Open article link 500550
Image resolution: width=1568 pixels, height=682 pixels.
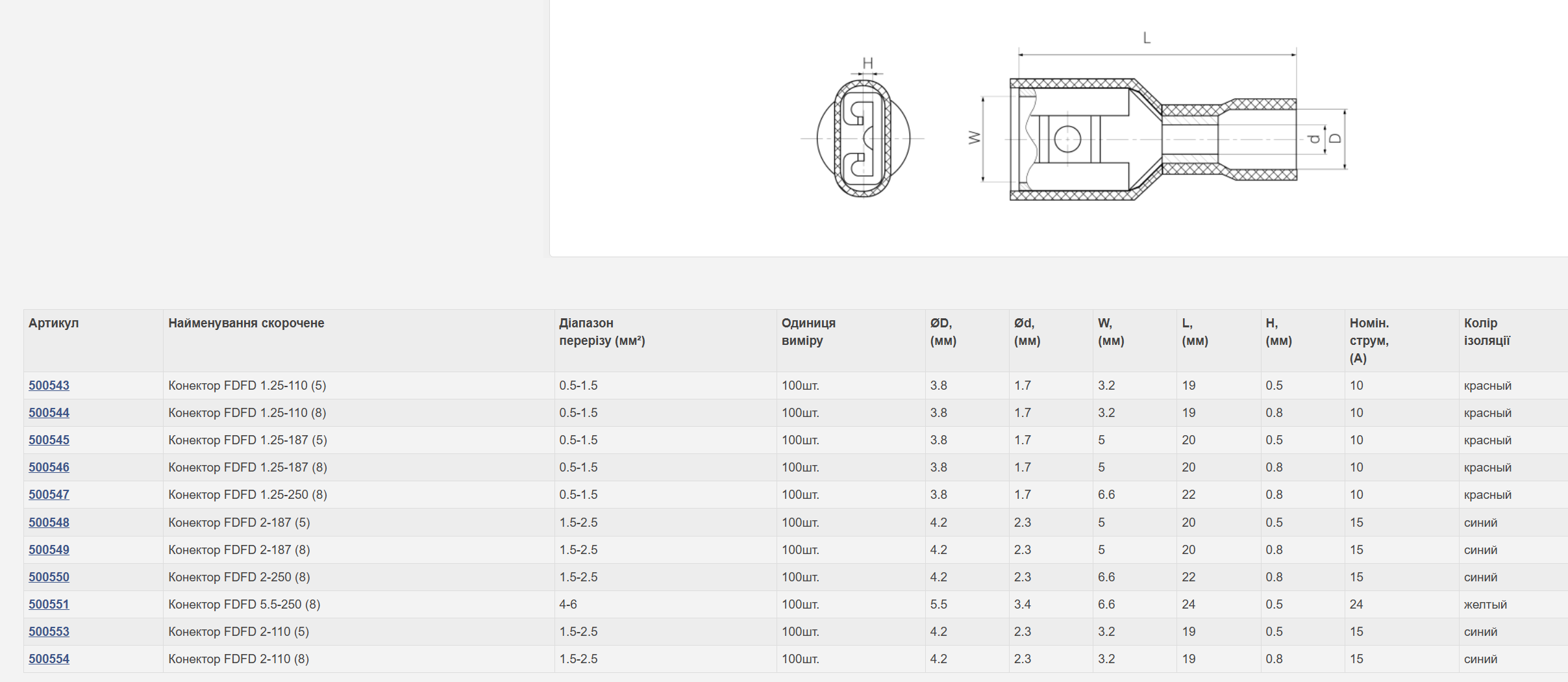coord(49,577)
